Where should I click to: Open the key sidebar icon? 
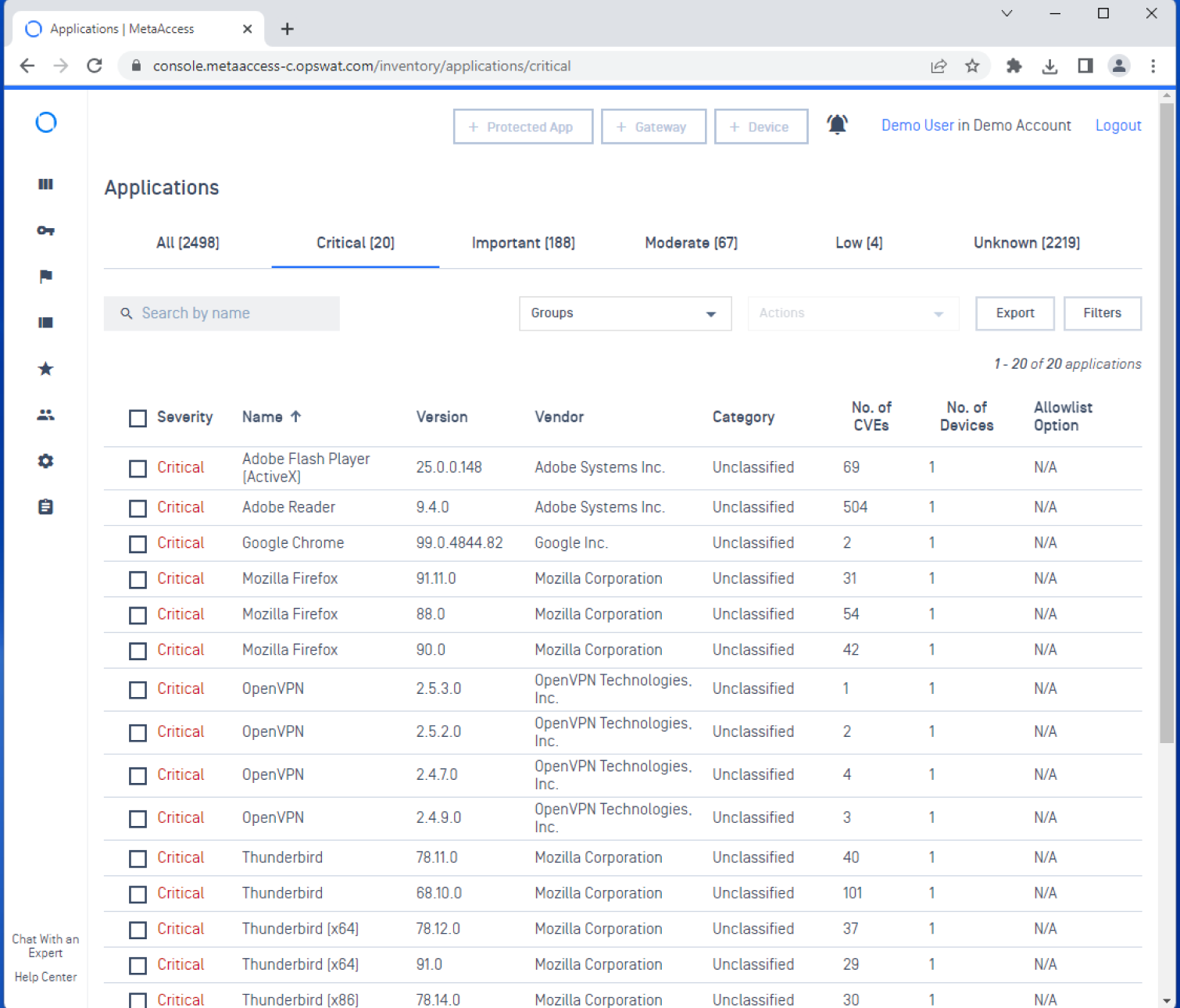pyautogui.click(x=46, y=231)
